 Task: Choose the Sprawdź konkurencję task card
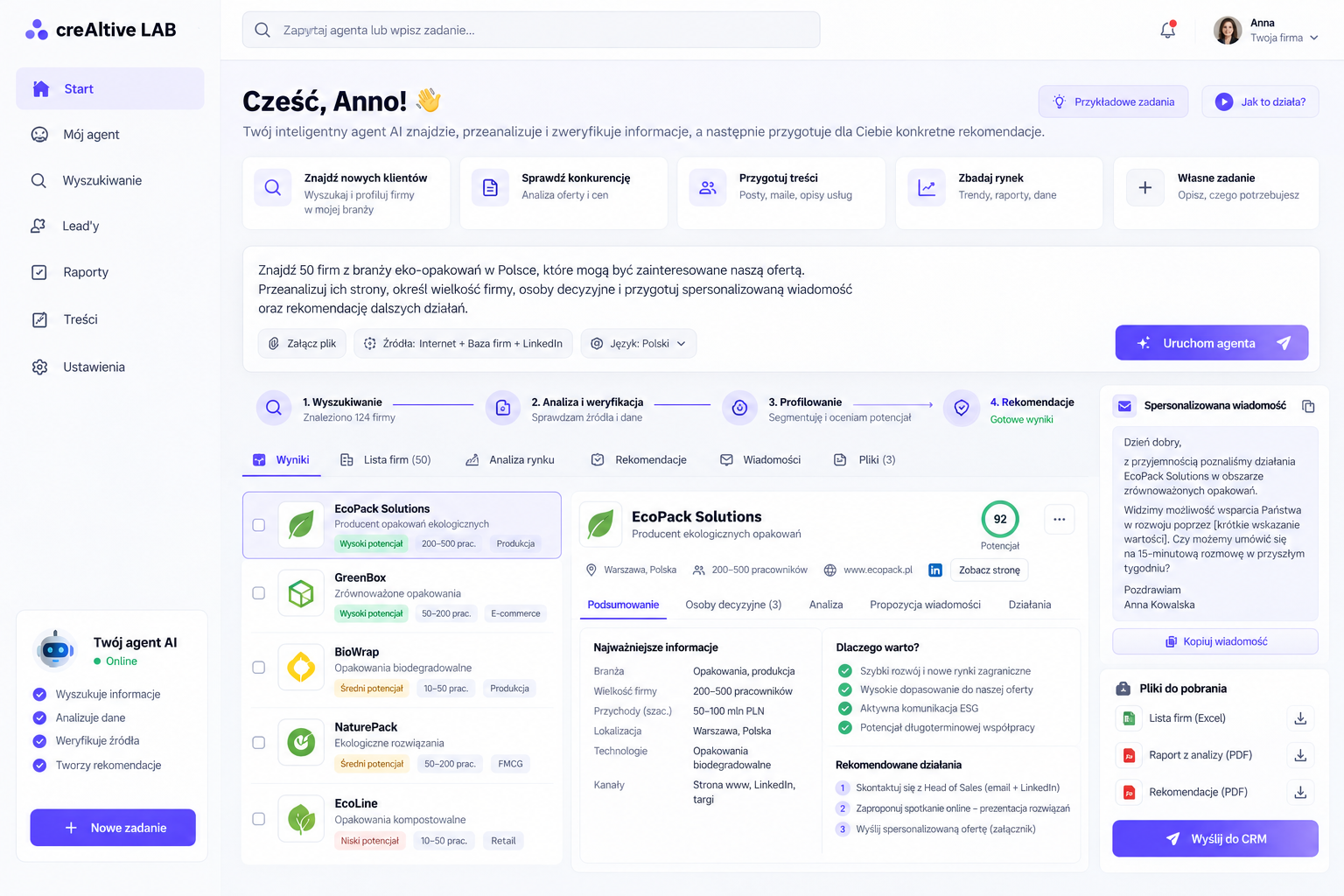[563, 193]
